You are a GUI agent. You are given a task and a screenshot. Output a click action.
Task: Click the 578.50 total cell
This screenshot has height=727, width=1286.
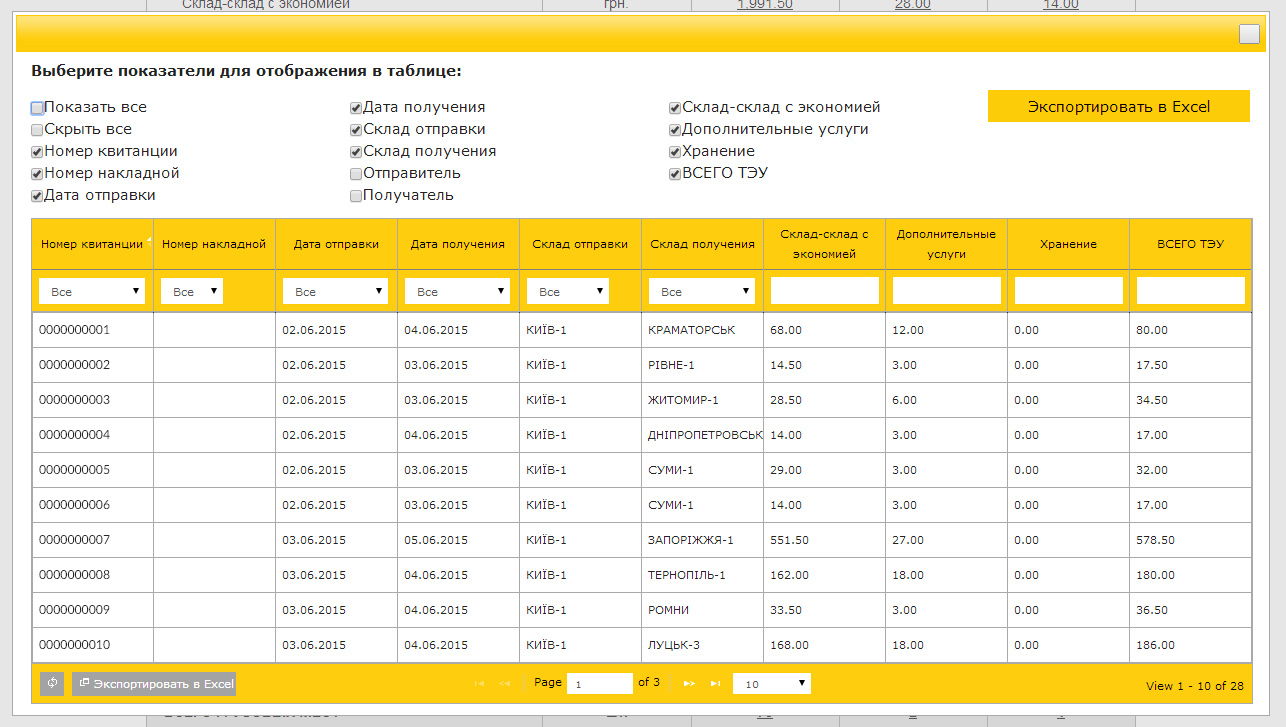coord(1190,540)
